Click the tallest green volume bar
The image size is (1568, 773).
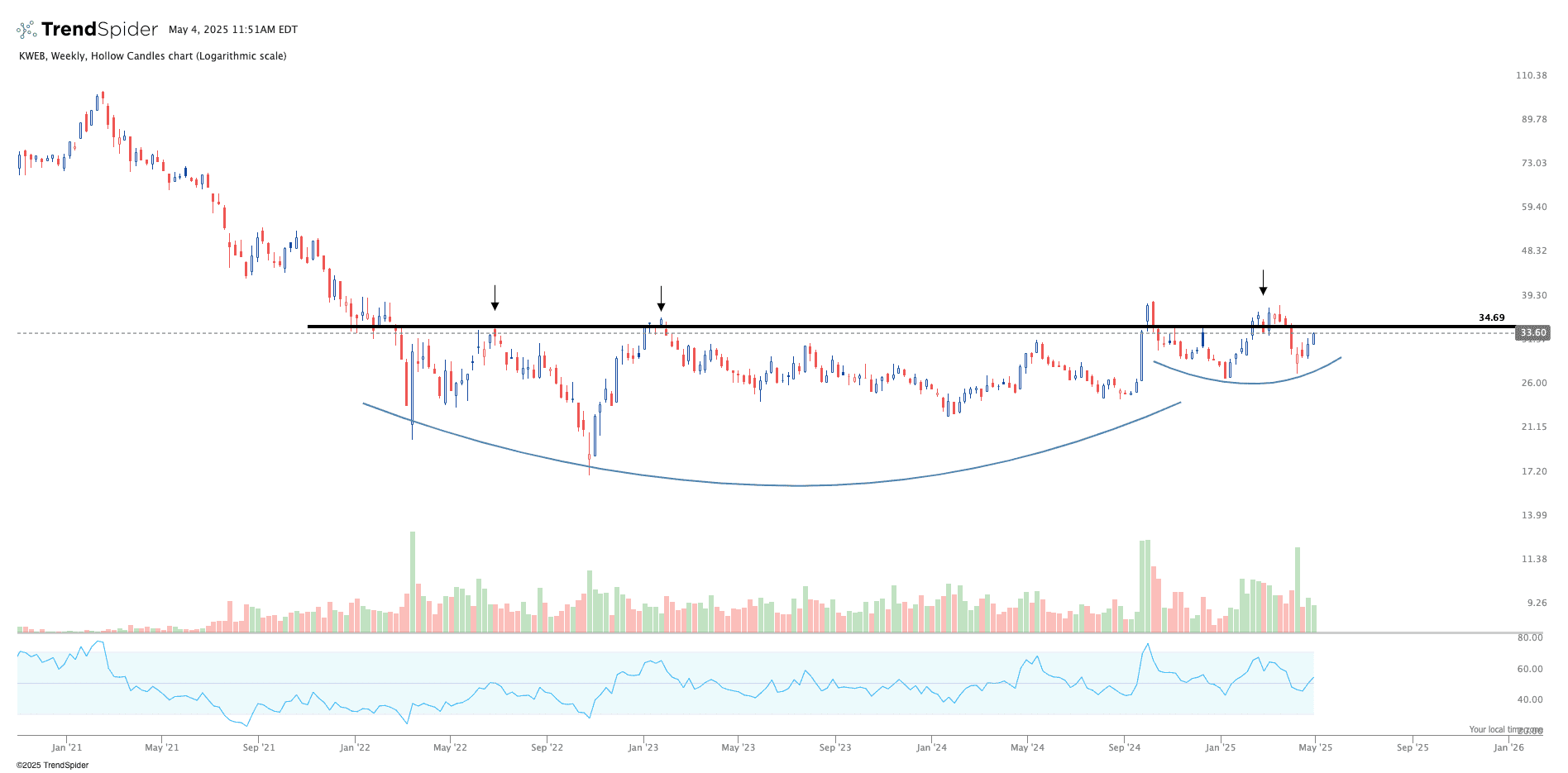pos(413,582)
